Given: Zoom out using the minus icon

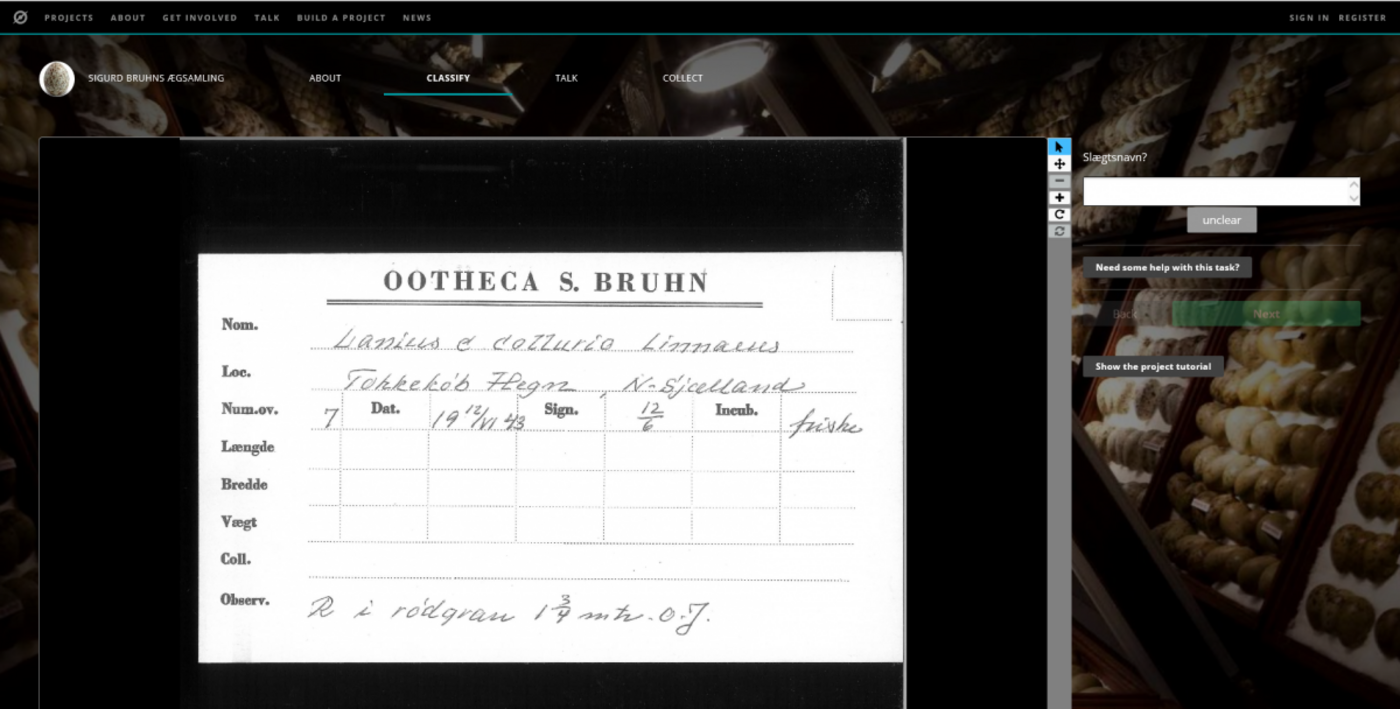Looking at the screenshot, I should 1059,181.
